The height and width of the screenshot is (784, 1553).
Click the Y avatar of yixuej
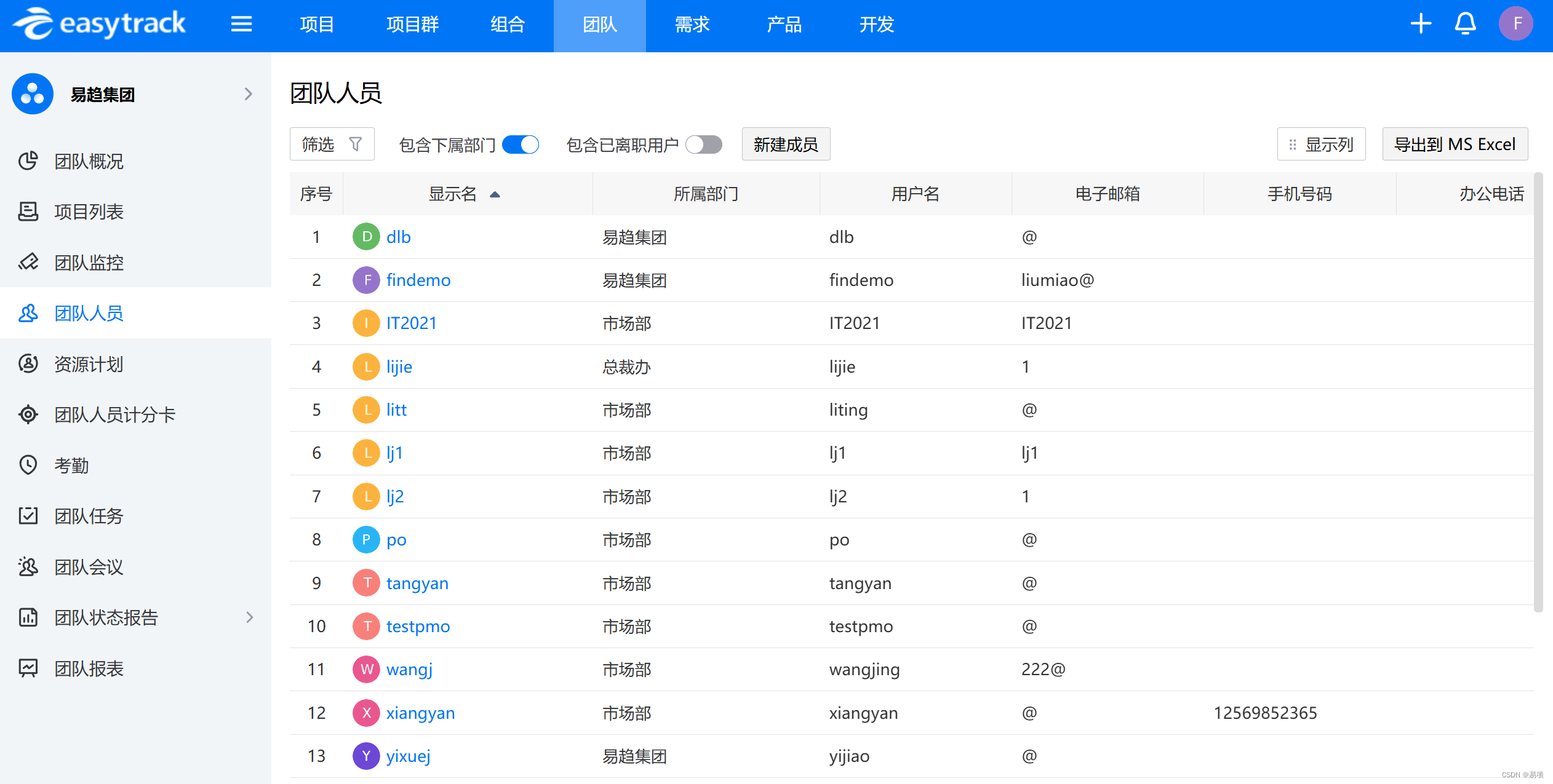367,756
